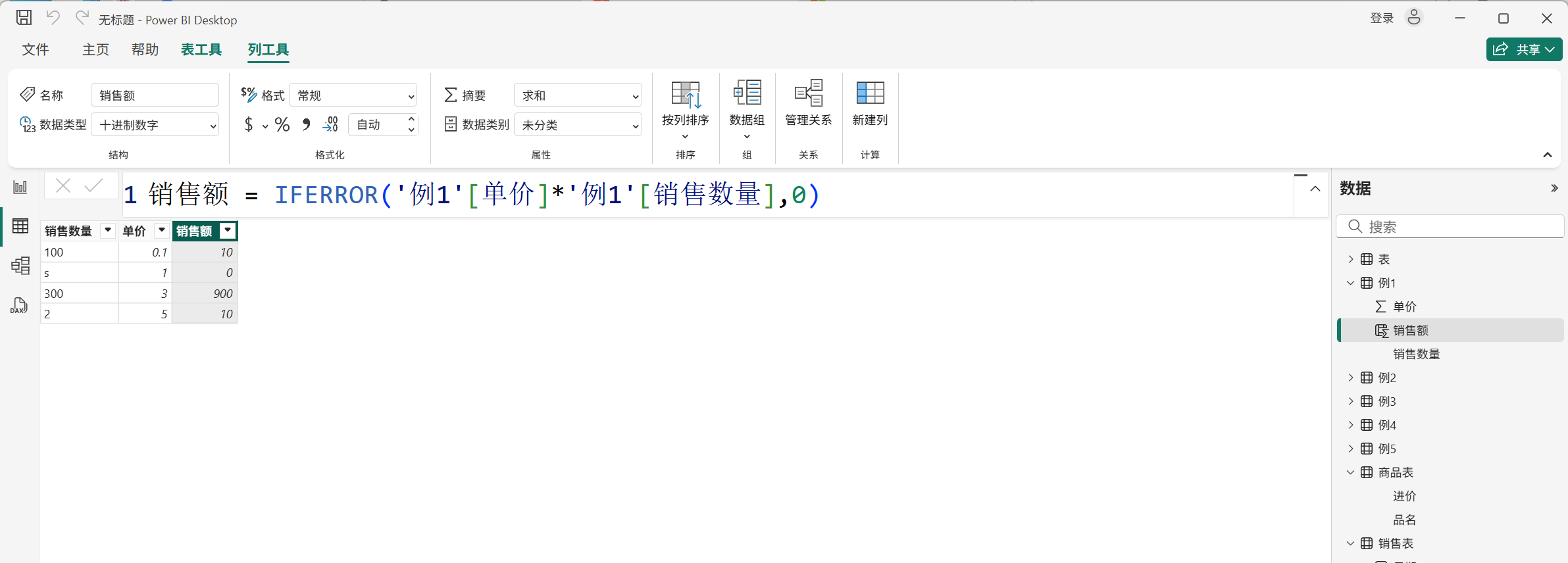Click inside the DAX formula editor
The height and width of the screenshot is (563, 1568).
(708, 195)
